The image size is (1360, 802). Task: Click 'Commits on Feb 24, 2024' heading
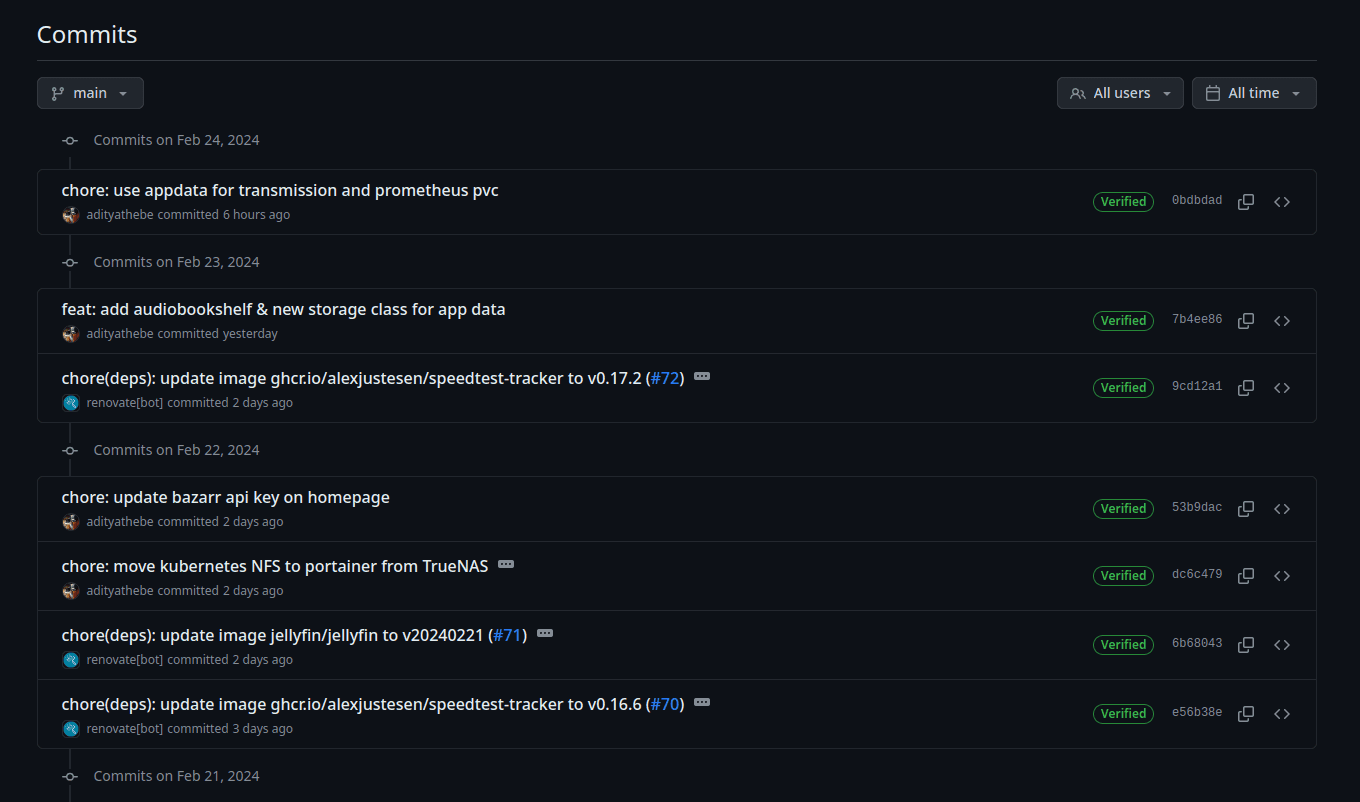[176, 140]
